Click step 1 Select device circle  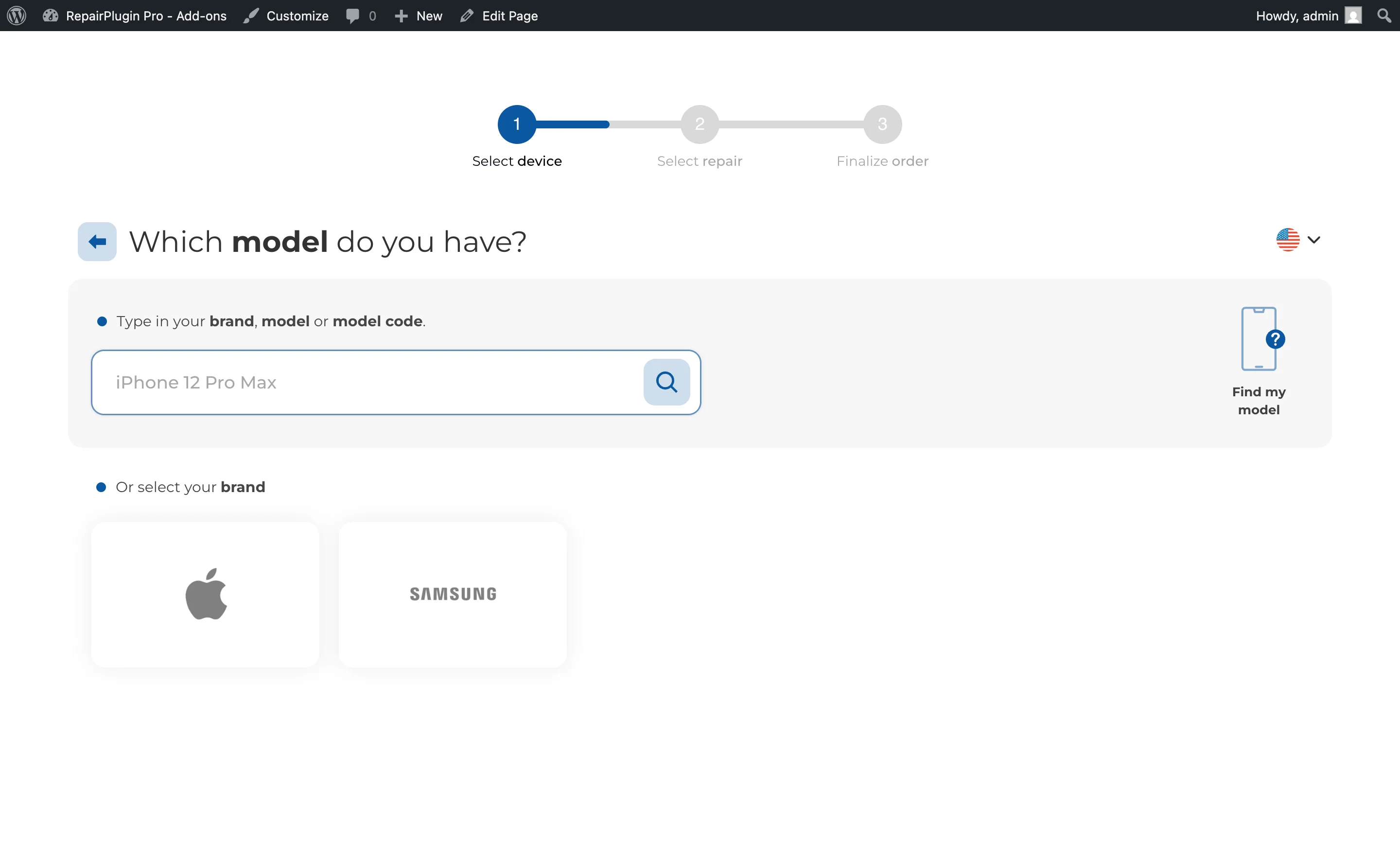516,124
